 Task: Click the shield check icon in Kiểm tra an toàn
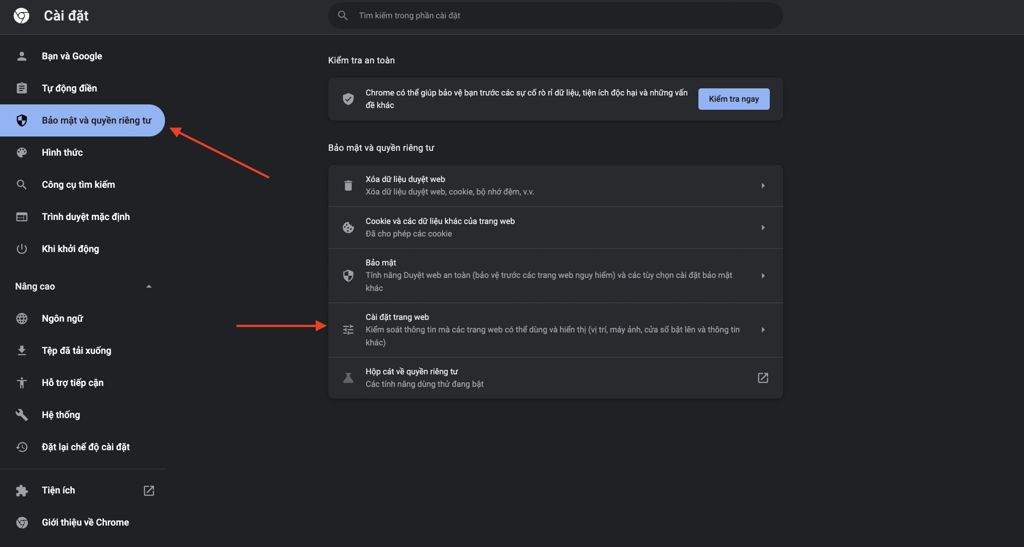coord(348,99)
